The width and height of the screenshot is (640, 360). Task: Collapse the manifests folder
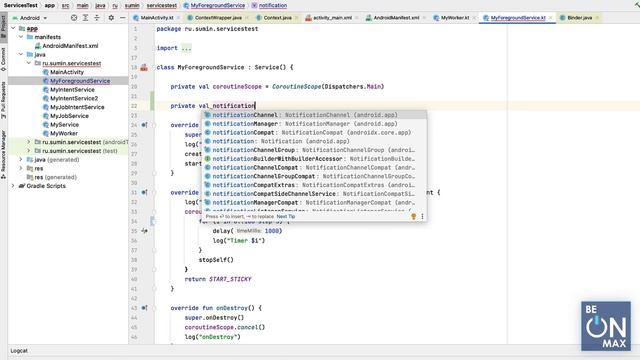point(21,37)
